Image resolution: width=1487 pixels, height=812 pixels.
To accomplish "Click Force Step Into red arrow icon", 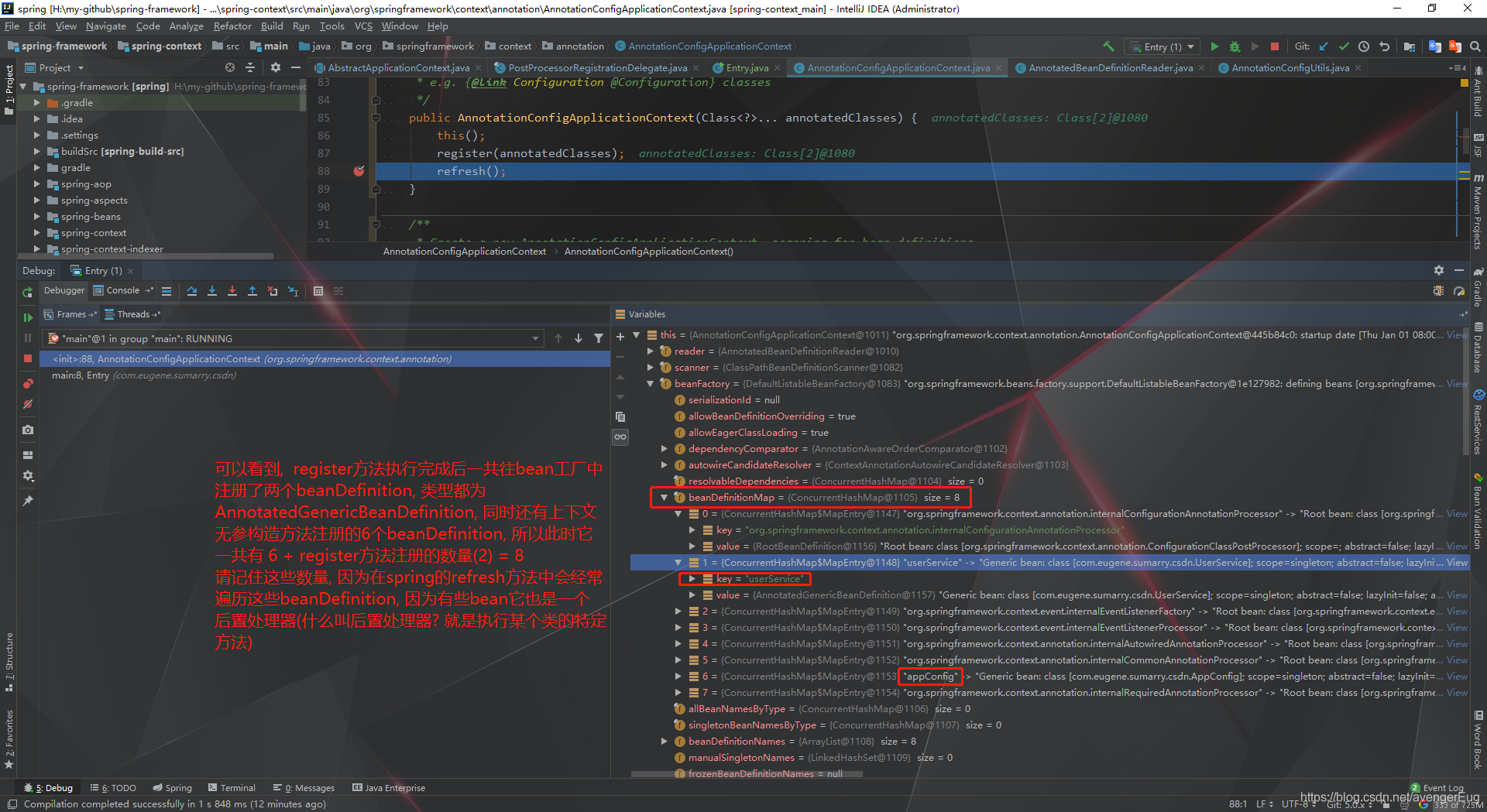I will [x=232, y=291].
